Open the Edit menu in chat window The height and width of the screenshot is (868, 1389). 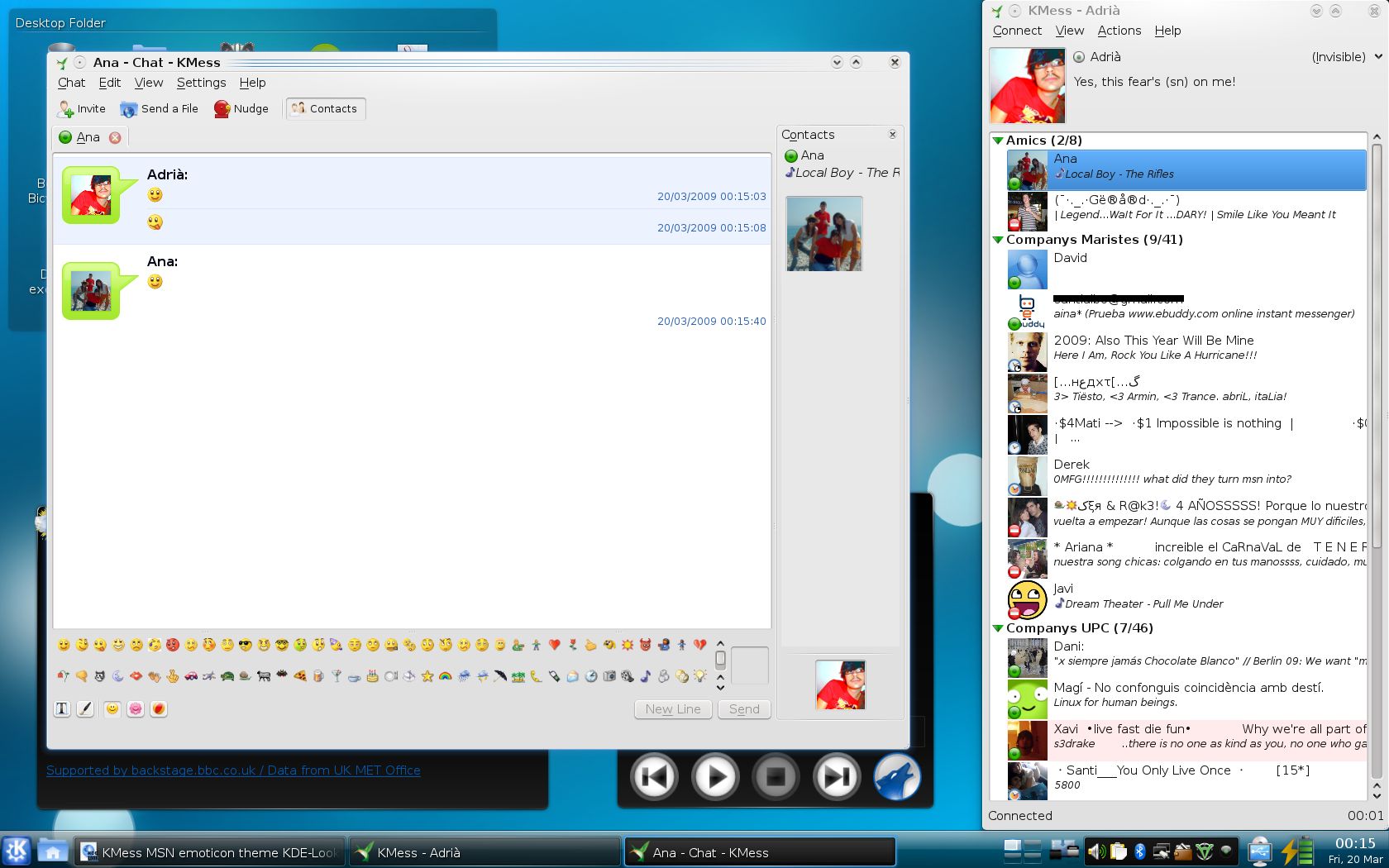click(x=109, y=83)
